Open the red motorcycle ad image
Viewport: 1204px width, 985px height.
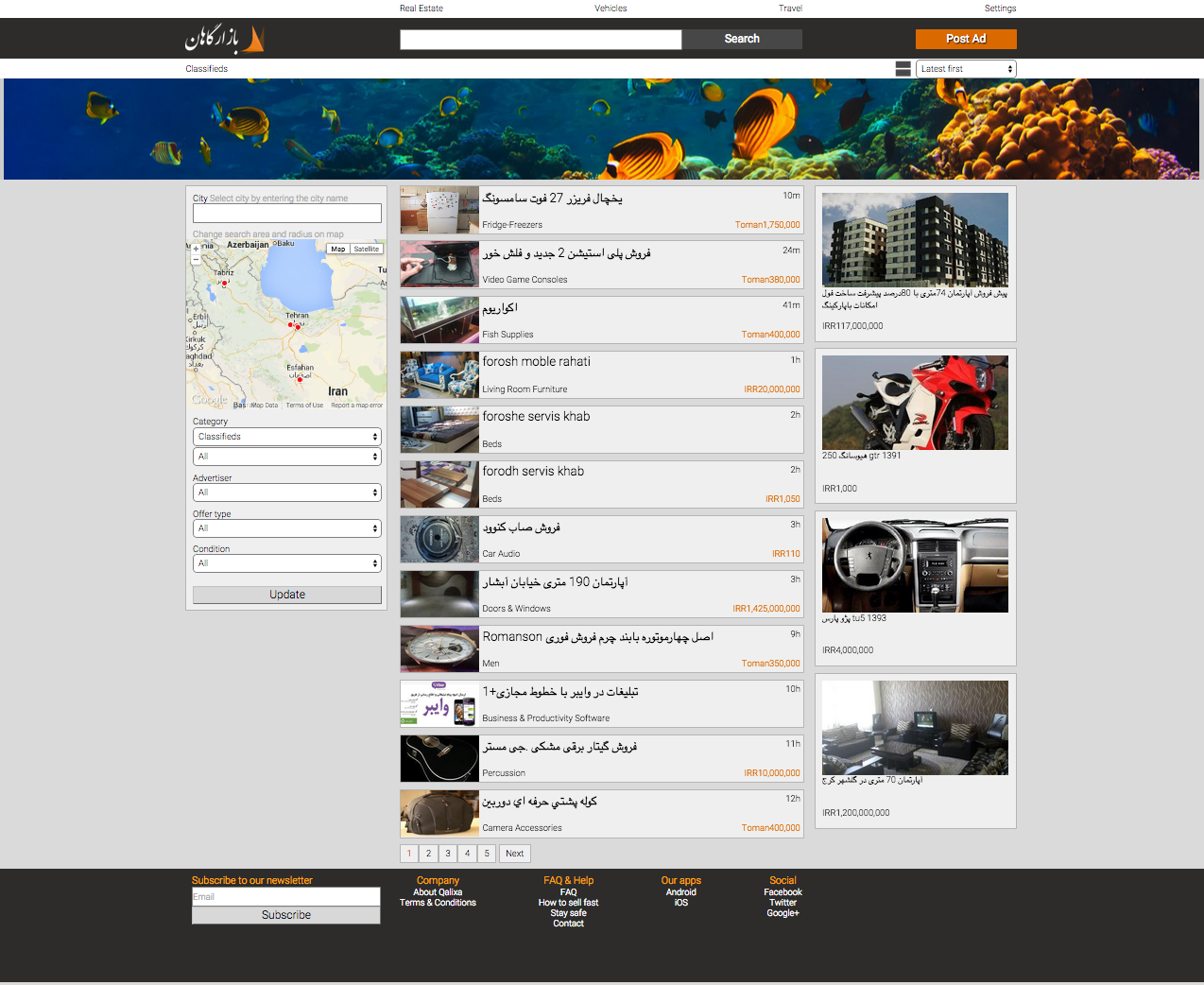point(915,403)
